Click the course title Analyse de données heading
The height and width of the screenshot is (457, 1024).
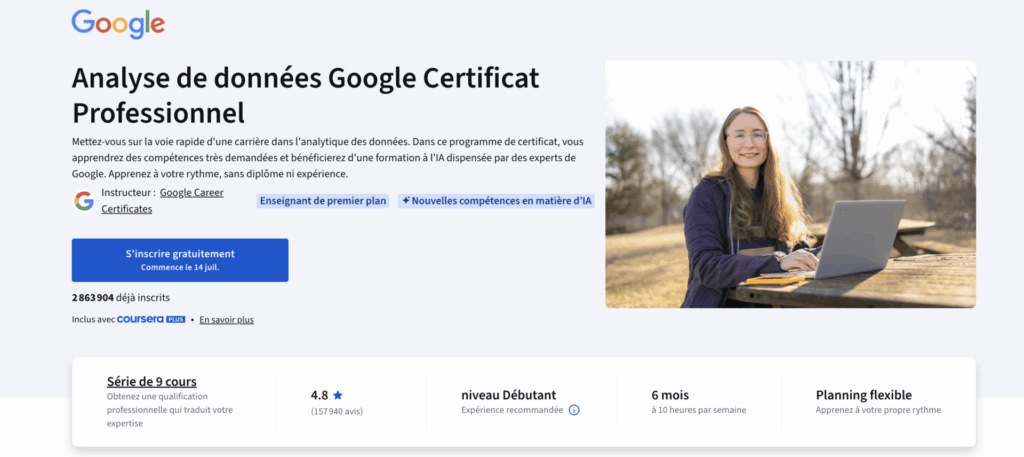click(306, 96)
